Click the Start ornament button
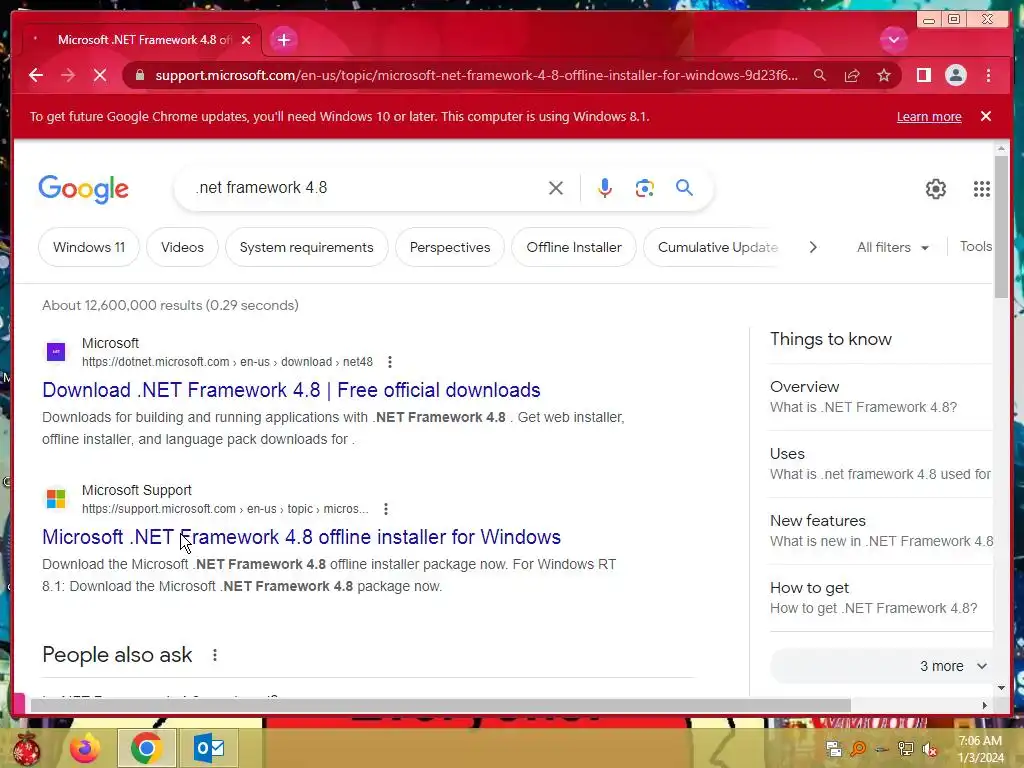 pyautogui.click(x=27, y=749)
